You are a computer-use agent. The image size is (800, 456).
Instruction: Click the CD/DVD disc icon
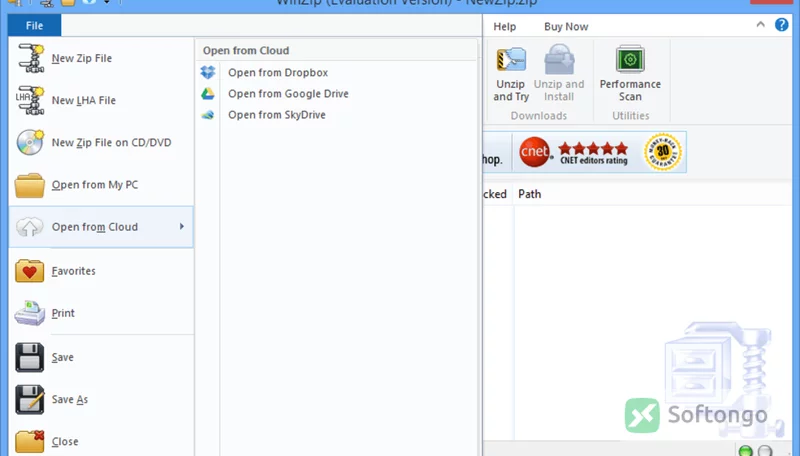point(30,142)
